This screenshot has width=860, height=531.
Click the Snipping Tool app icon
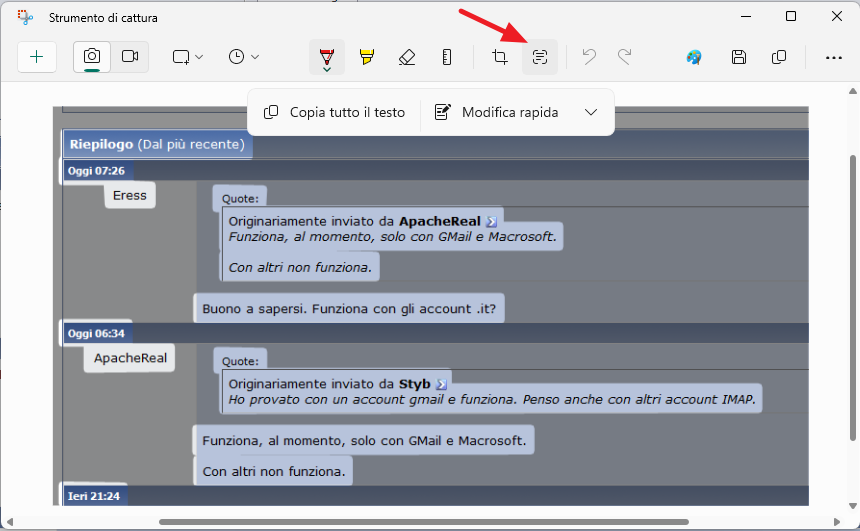(x=25, y=18)
